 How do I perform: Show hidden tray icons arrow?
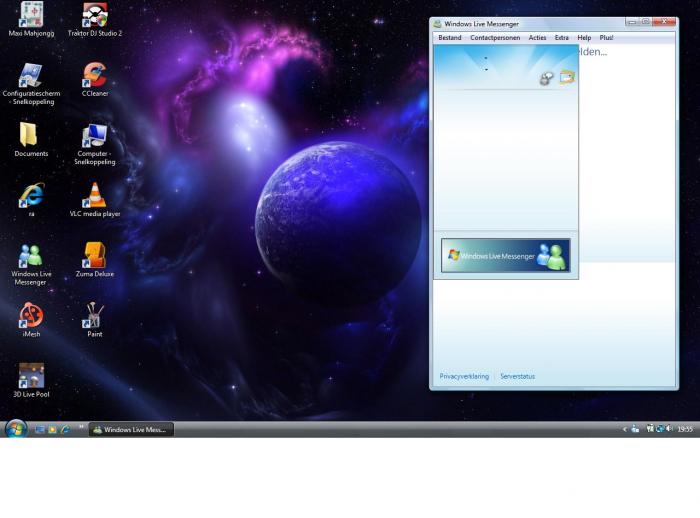[x=625, y=430]
